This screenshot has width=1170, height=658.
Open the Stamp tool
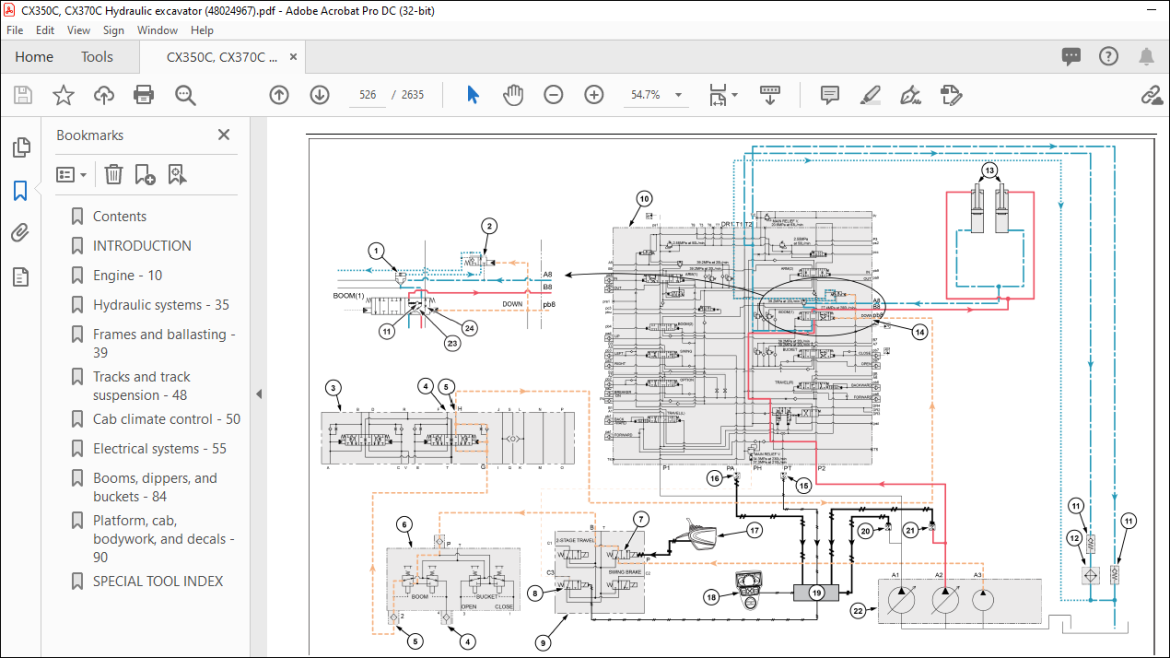pyautogui.click(x=951, y=95)
